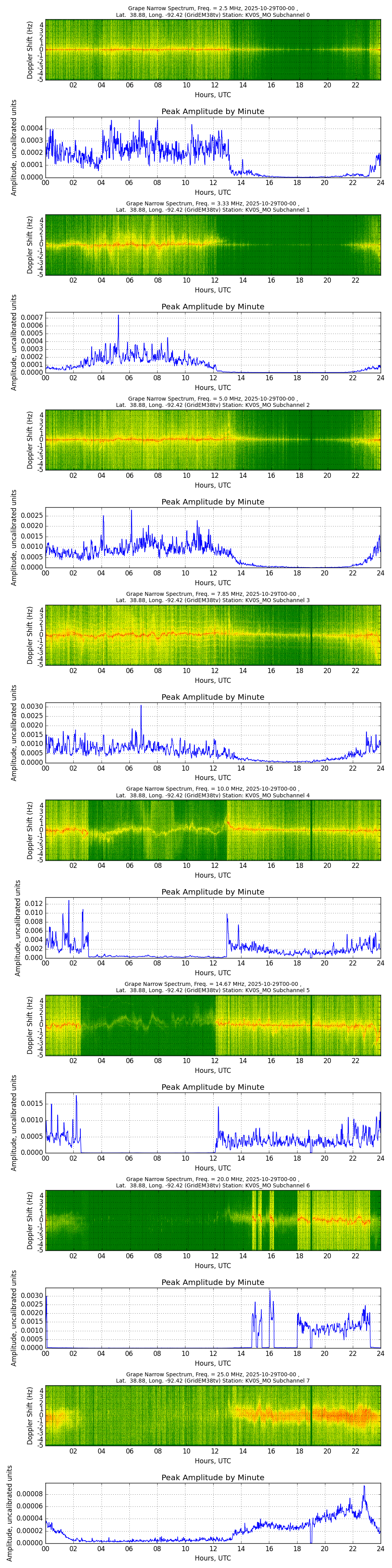Screen dimensions: 392x1568
Task: Click the 25.0 MHz Grape Narrow Spectrum title
Action: pos(213,1377)
